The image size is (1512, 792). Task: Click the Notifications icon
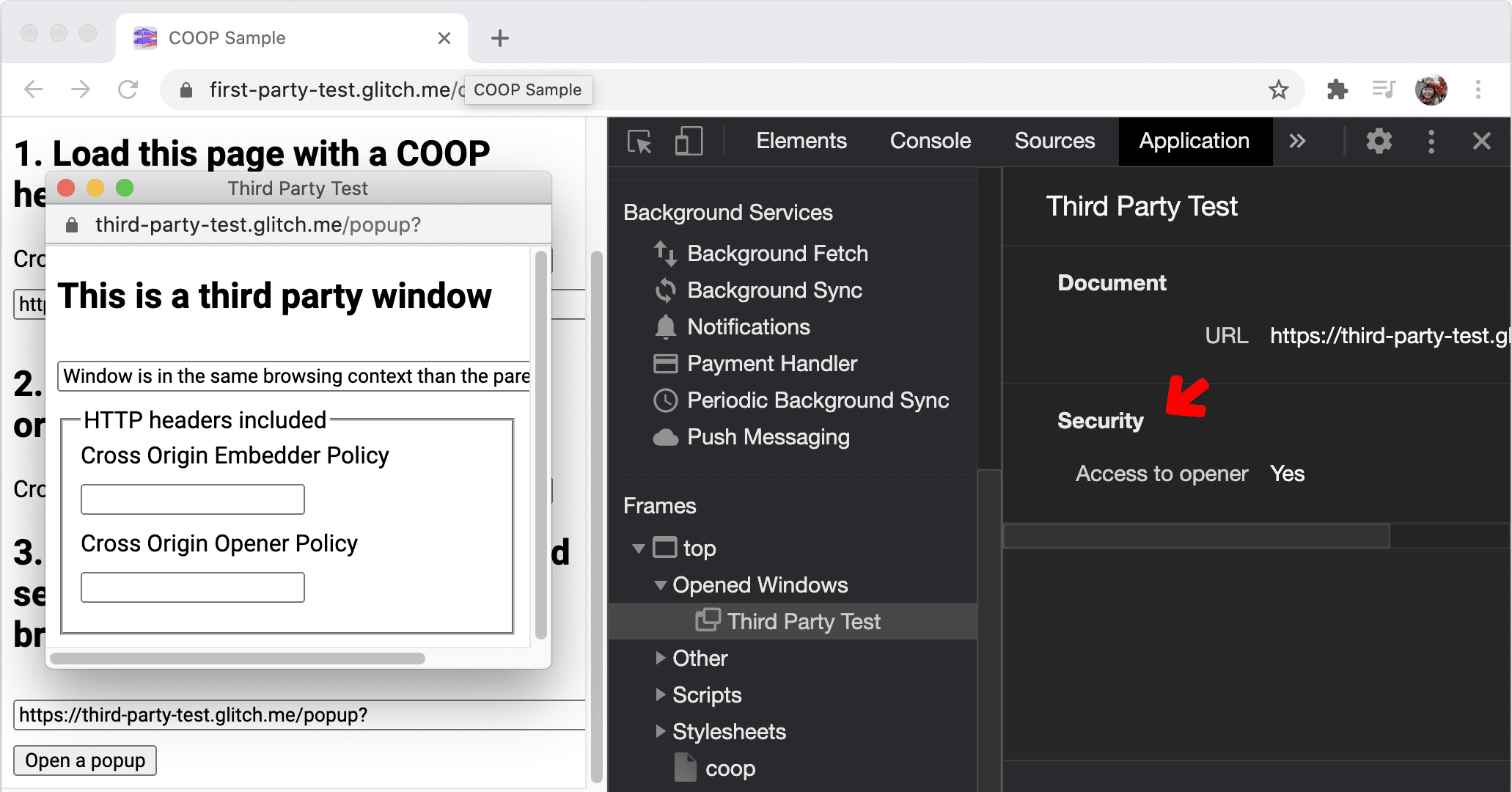point(661,327)
